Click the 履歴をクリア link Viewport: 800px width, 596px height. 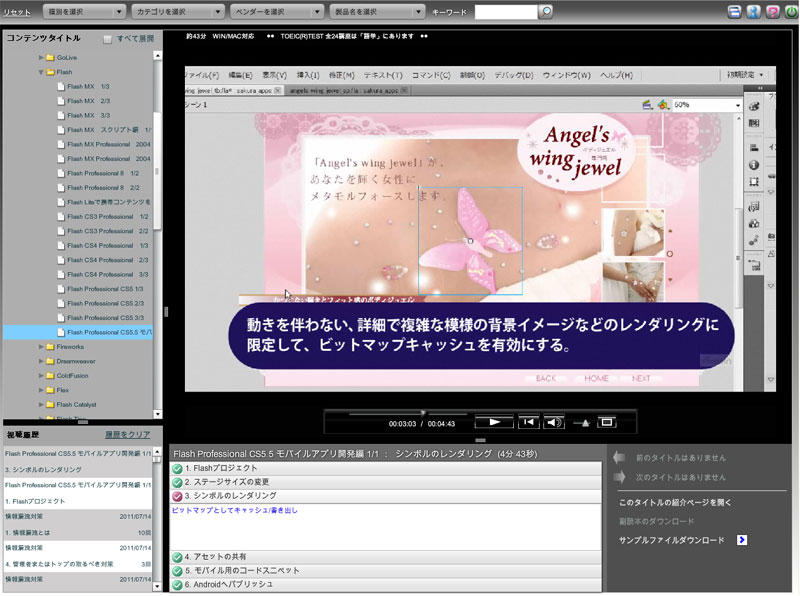point(128,435)
